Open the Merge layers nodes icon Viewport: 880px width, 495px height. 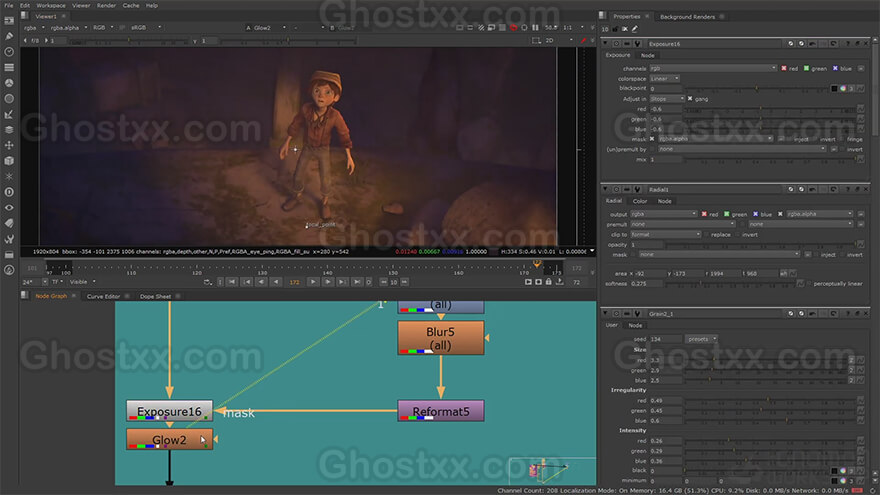[x=9, y=130]
